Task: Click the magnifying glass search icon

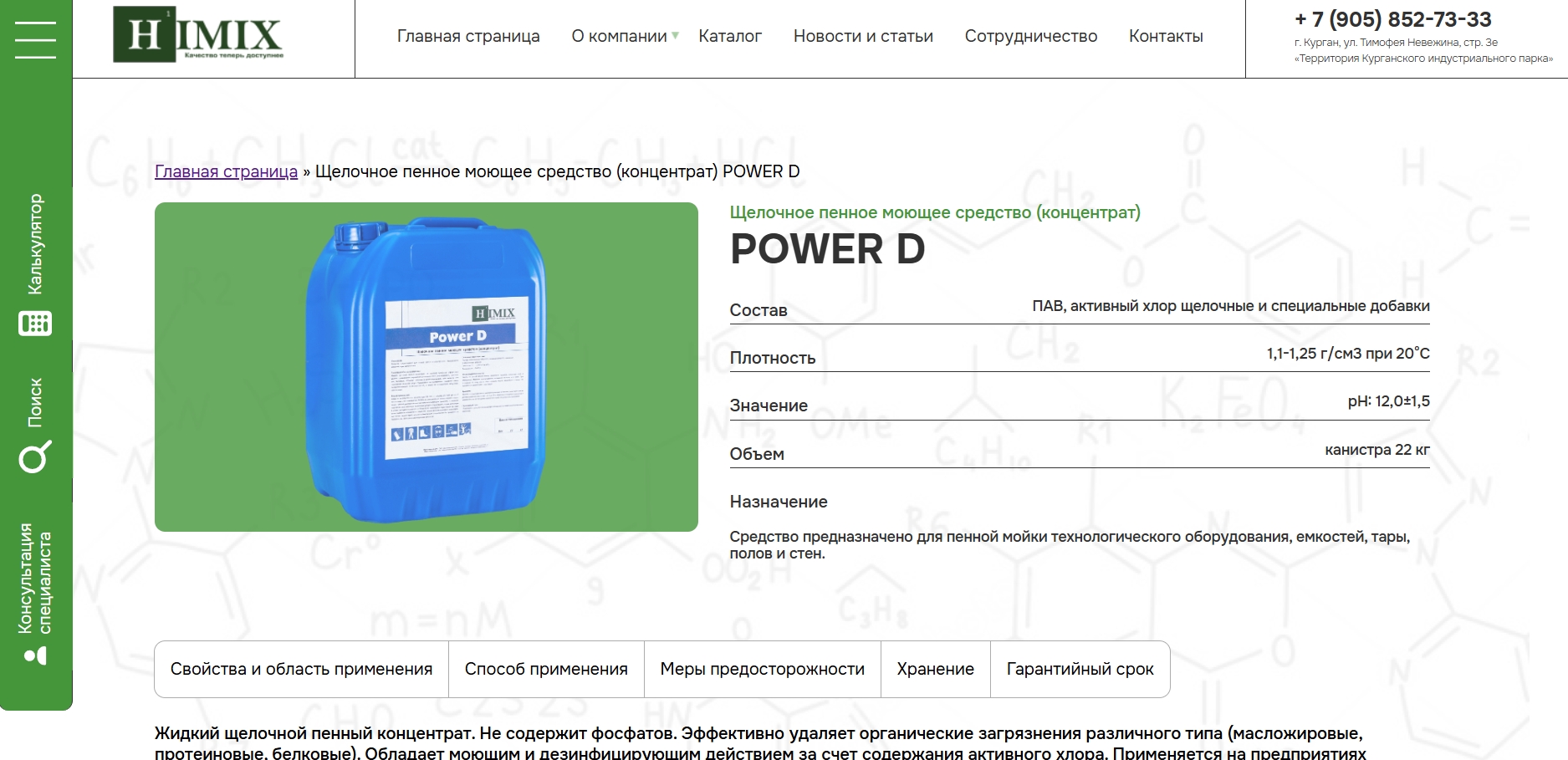Action: pos(35,457)
